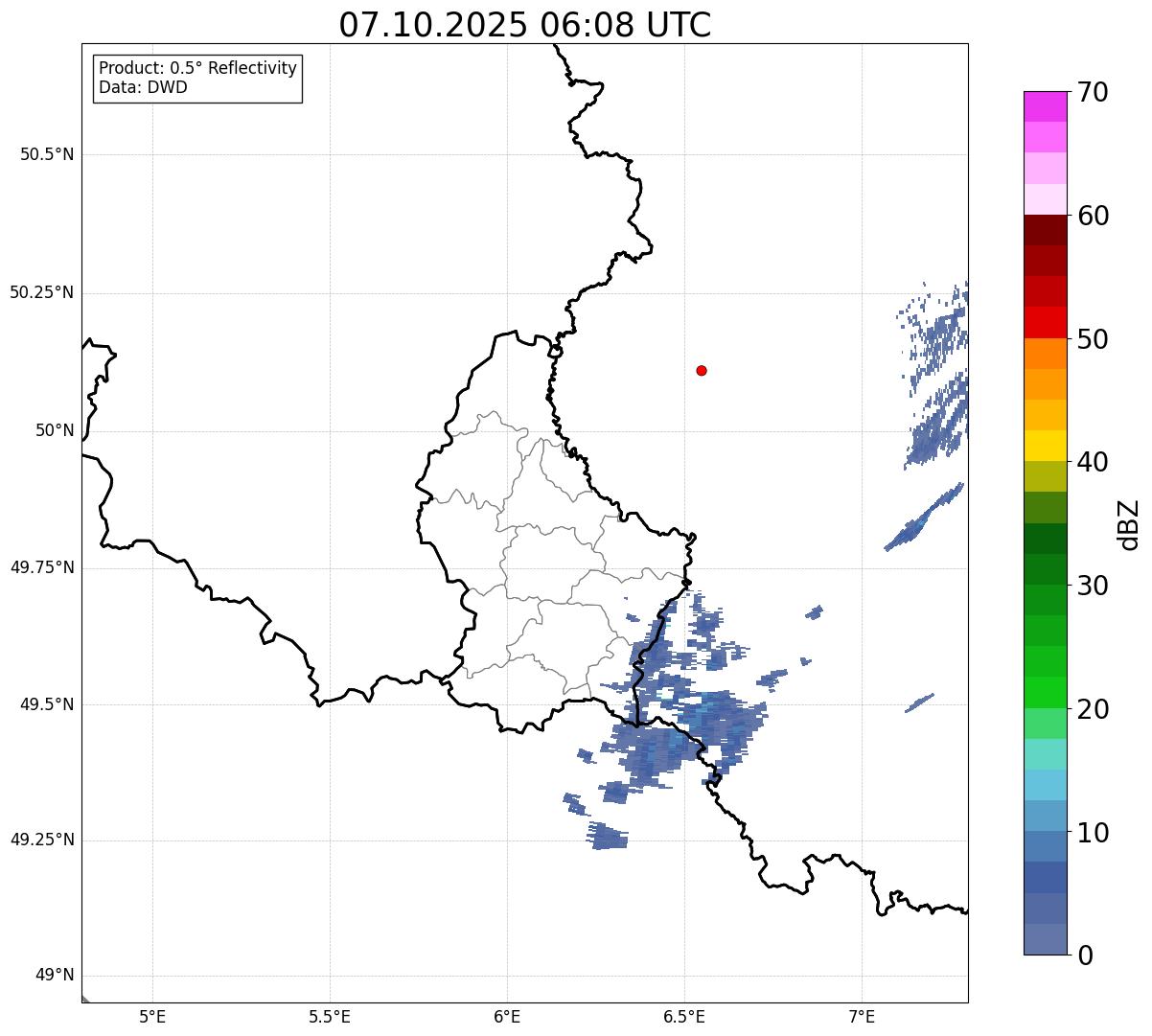The width and height of the screenshot is (1152, 1036).
Task: Click the "49.25°N" latitude label
Action: 42,840
